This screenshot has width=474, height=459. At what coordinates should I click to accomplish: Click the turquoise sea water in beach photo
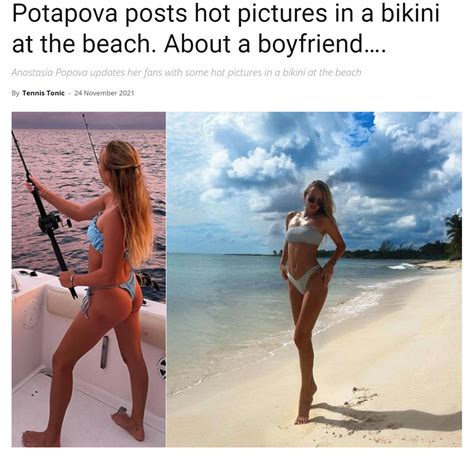[x=227, y=300]
